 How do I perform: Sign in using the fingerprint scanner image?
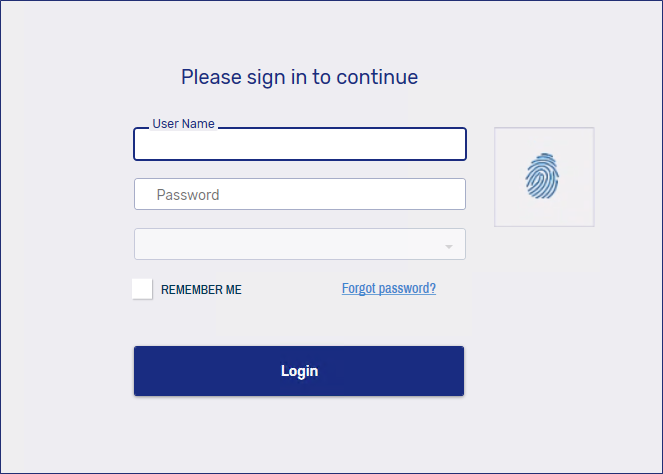[x=543, y=176]
